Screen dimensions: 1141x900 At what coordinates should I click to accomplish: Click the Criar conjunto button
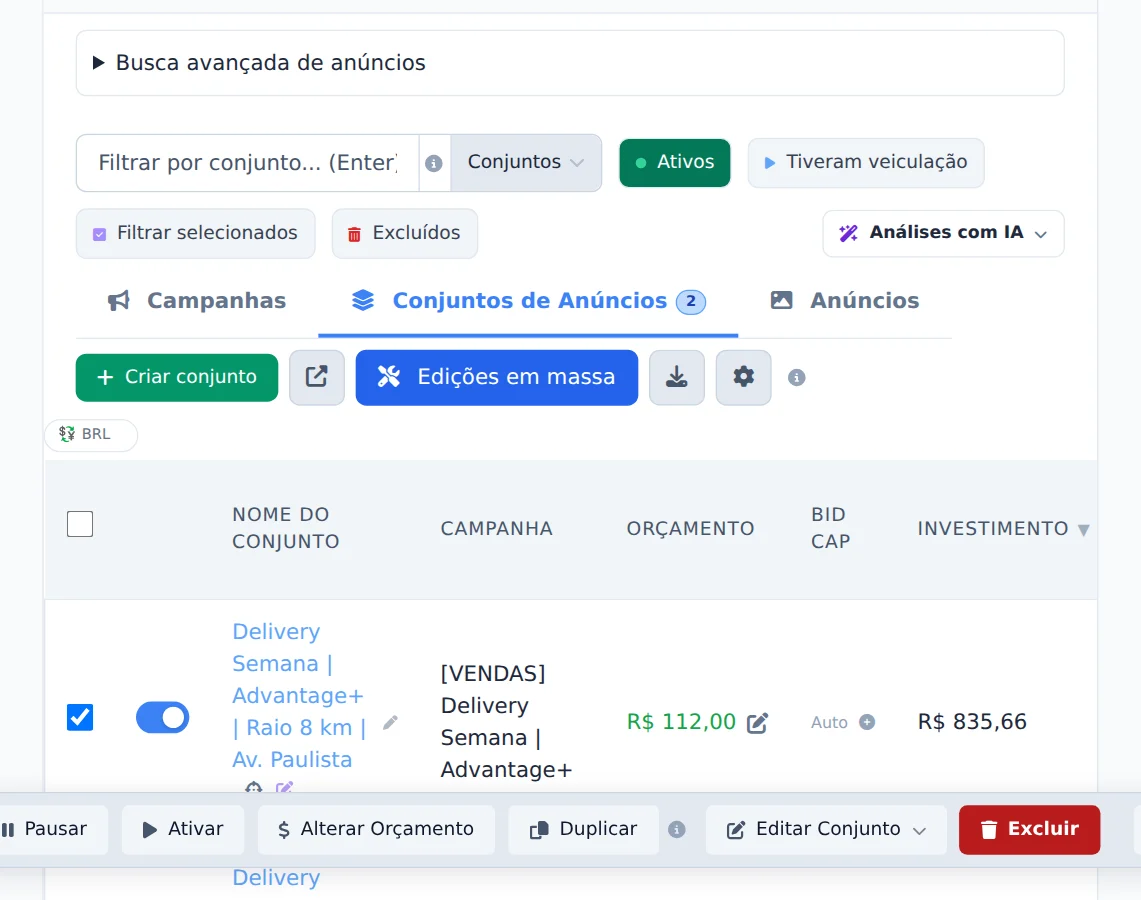pos(177,377)
